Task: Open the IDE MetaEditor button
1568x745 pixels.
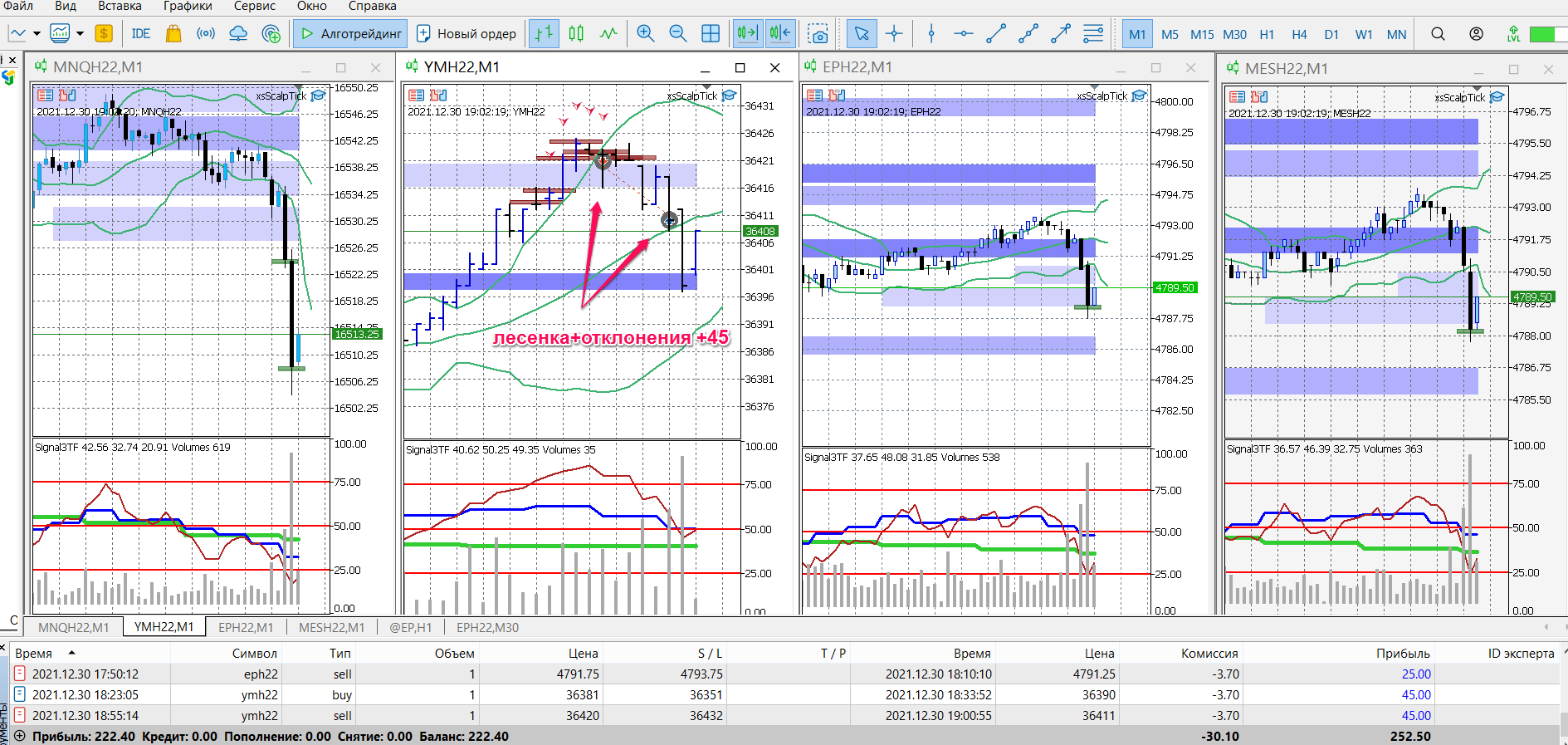Action: coord(141,34)
